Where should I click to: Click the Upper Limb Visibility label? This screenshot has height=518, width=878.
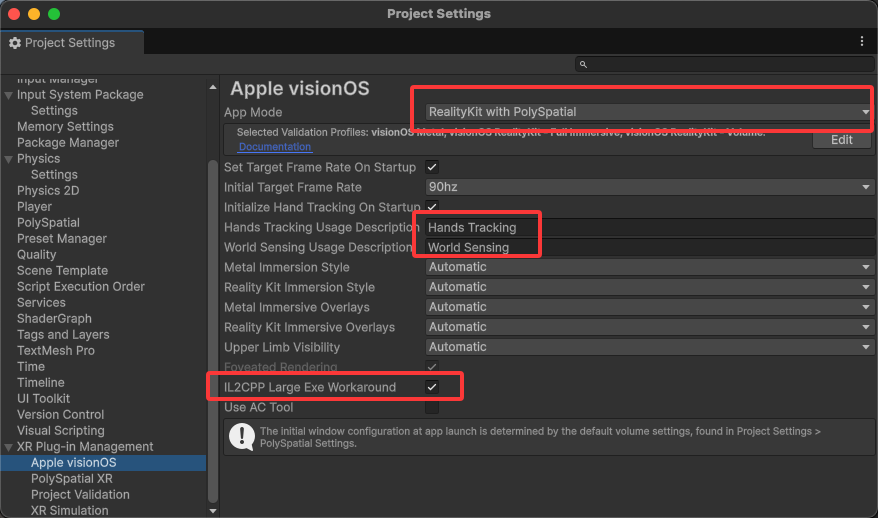[x=282, y=347]
